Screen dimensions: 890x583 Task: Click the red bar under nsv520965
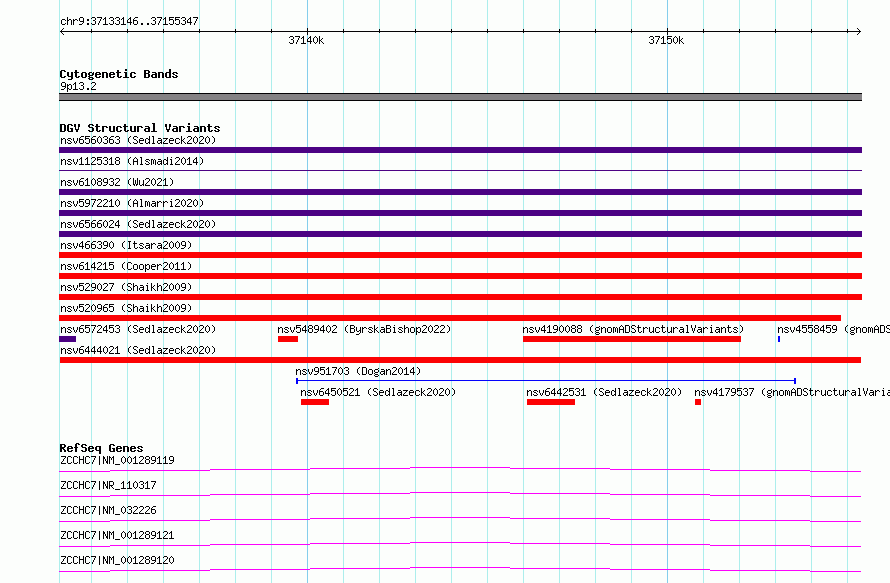point(450,318)
